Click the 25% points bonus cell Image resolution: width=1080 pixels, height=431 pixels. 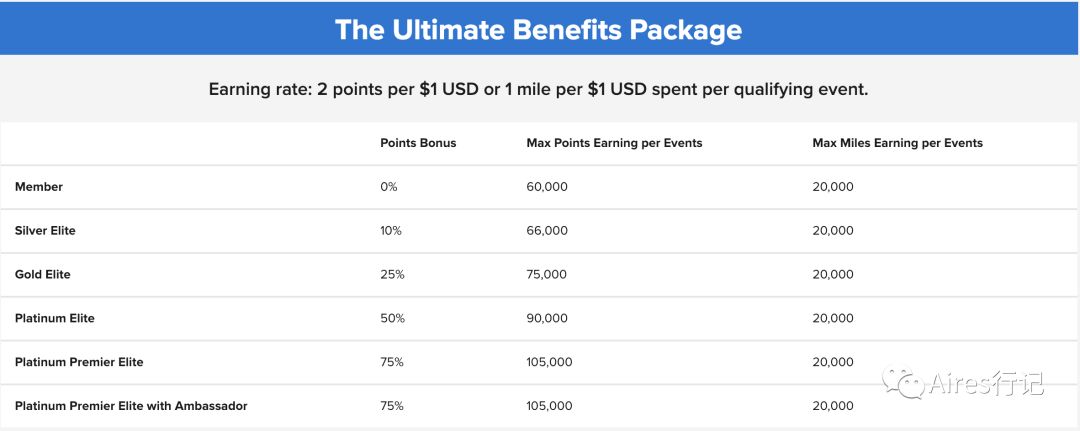(392, 274)
